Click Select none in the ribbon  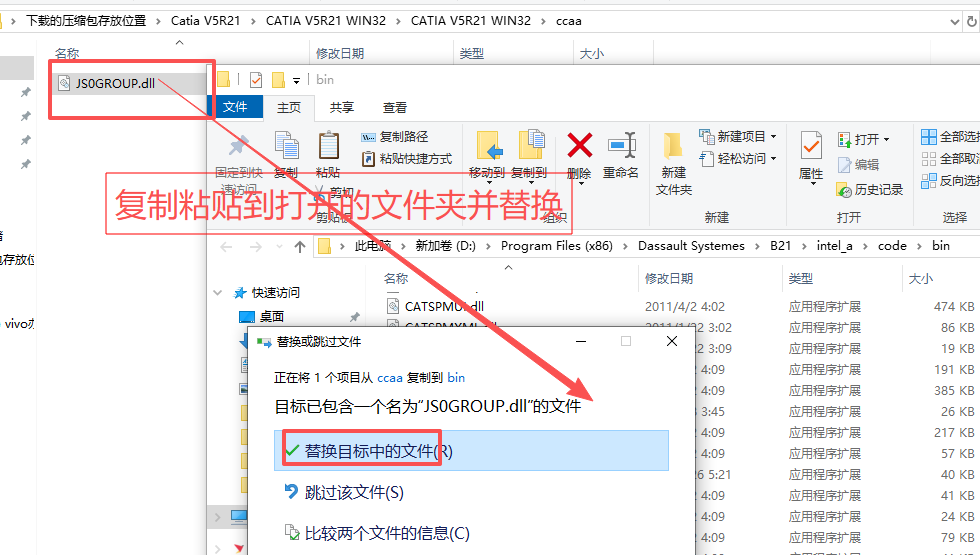[951, 159]
